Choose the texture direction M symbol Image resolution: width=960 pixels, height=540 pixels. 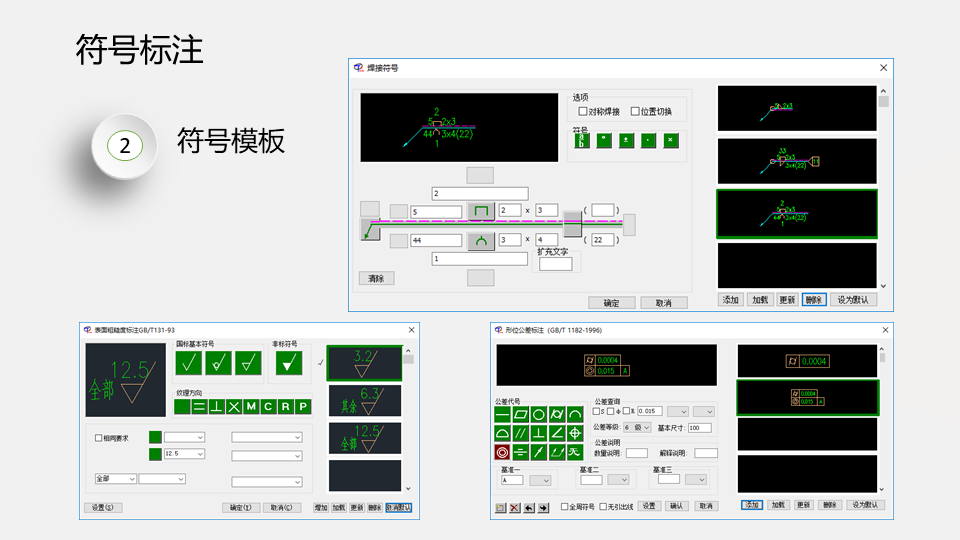point(251,406)
